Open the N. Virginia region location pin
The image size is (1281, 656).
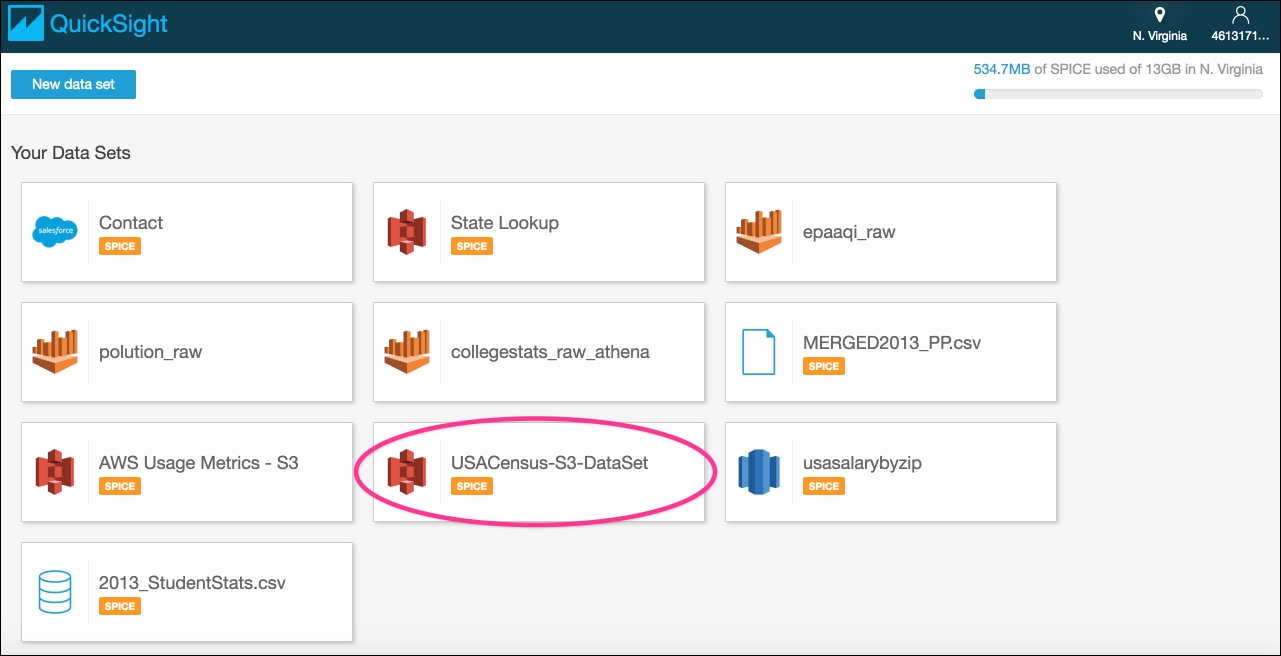point(1159,15)
